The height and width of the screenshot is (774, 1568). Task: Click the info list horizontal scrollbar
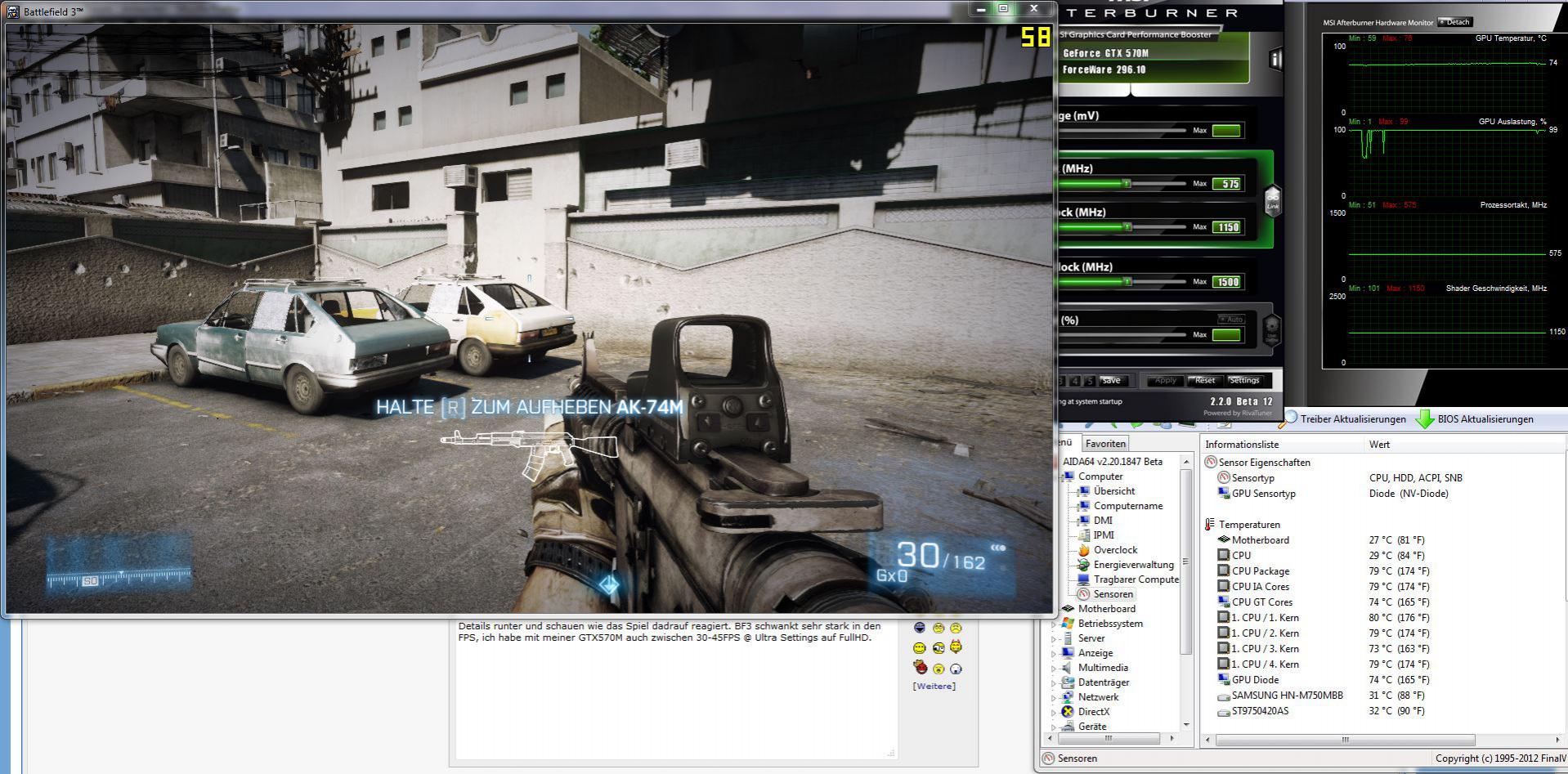[x=1345, y=740]
